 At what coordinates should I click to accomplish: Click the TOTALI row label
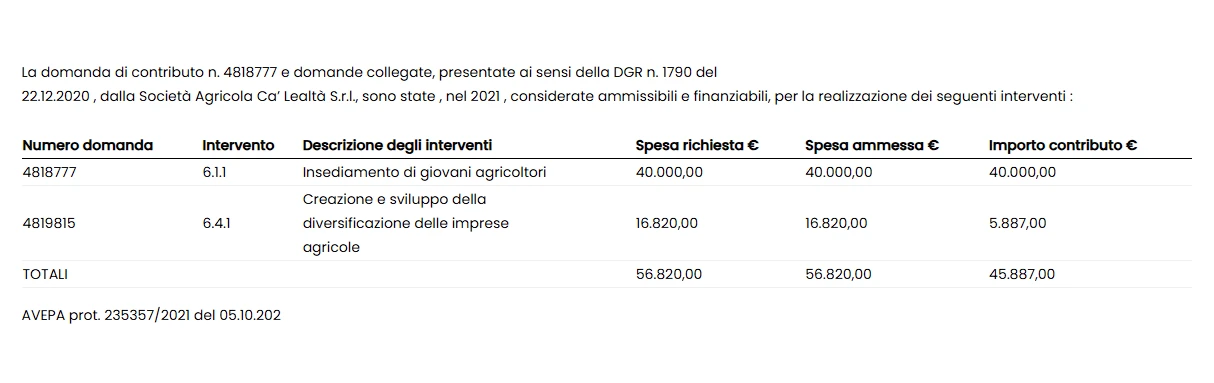click(44, 274)
